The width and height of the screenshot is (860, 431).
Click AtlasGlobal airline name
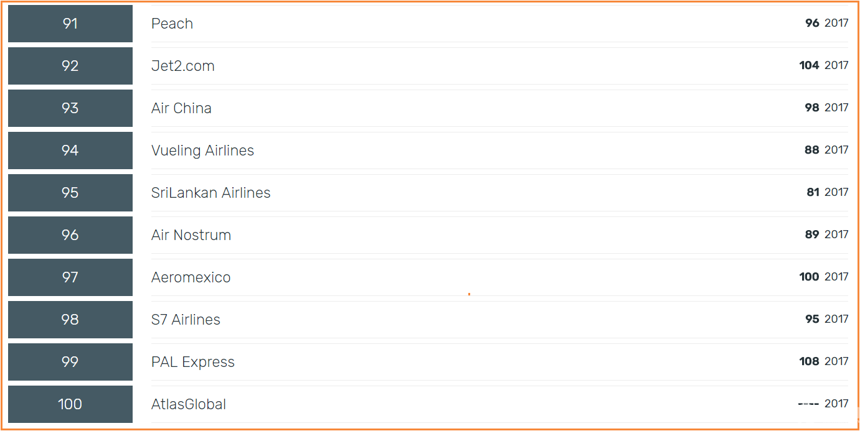click(189, 404)
